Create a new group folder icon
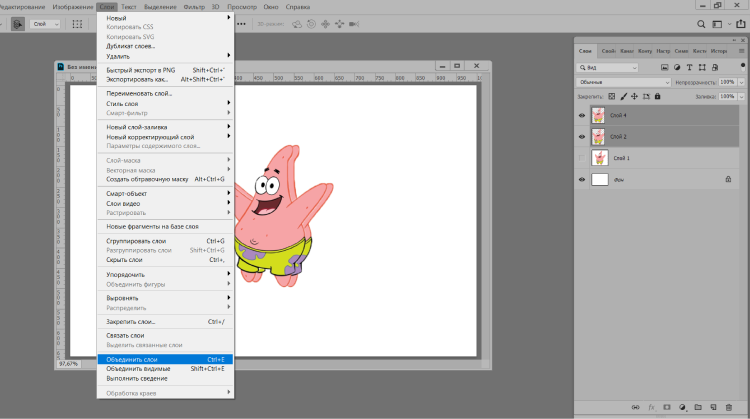The width and height of the screenshot is (750, 419). (x=698, y=408)
